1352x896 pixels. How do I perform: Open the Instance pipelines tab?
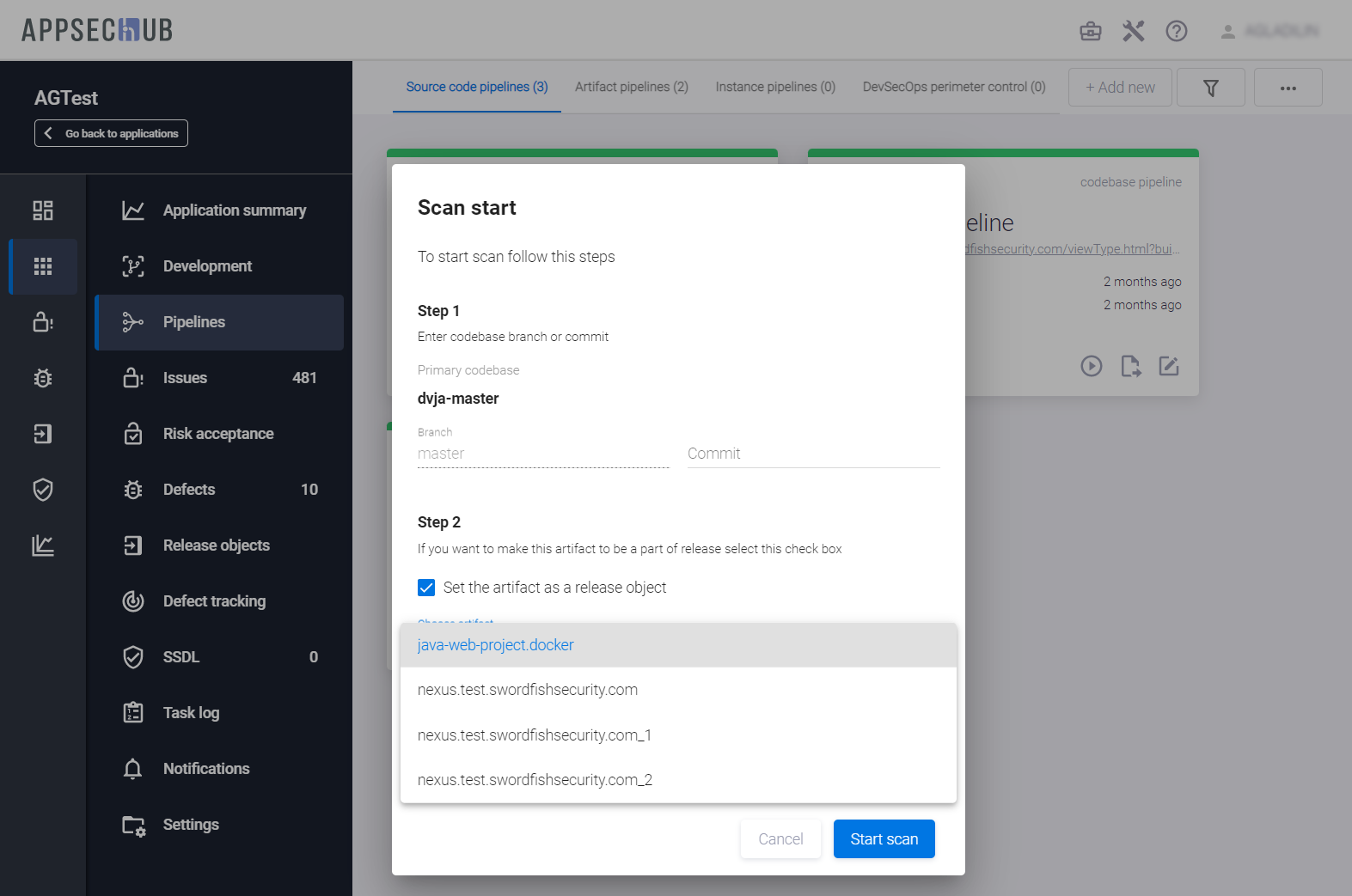click(774, 87)
